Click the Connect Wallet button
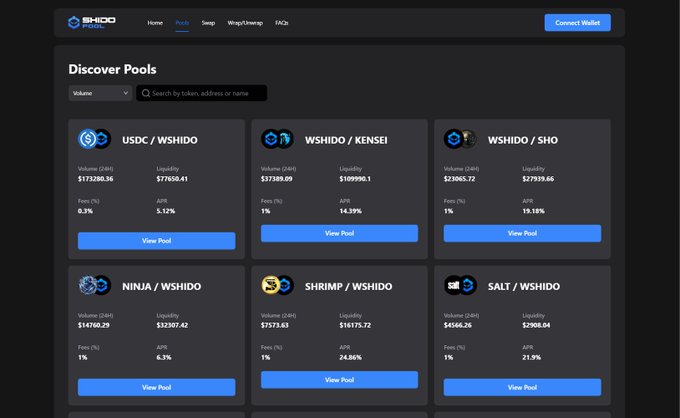Viewport: 680px width, 418px height. [x=578, y=23]
